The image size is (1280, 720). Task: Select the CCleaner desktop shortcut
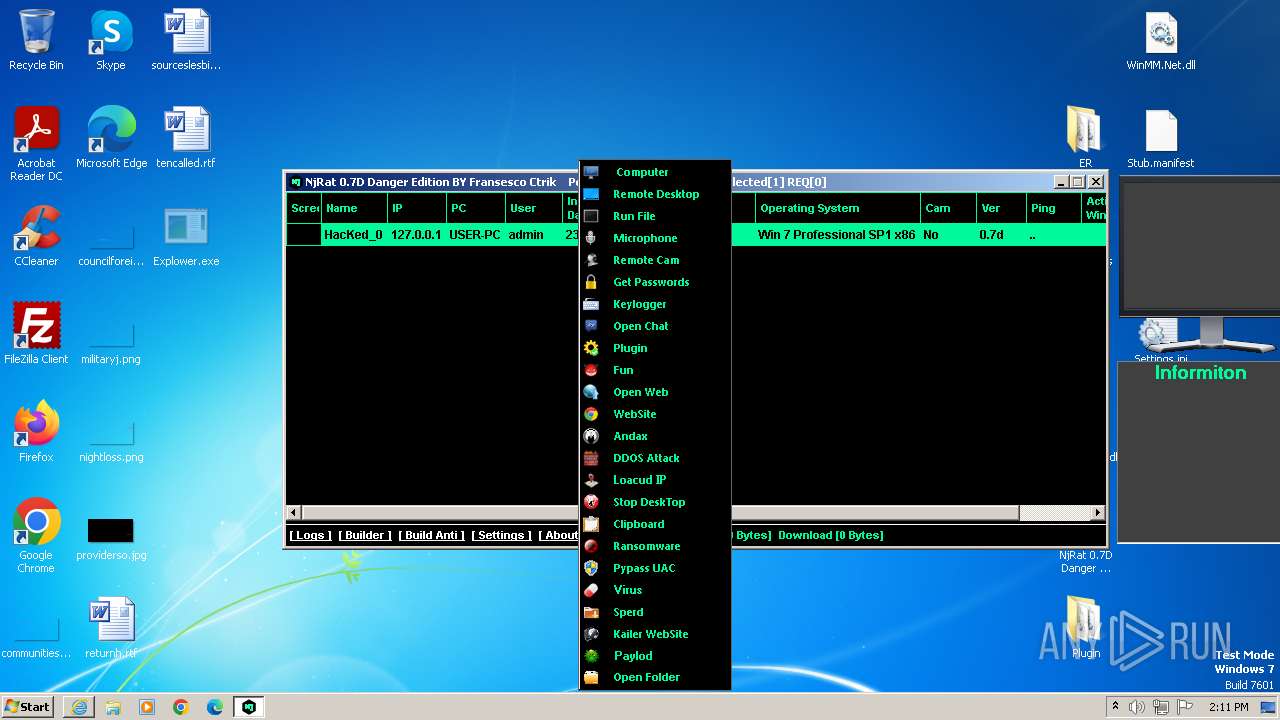point(36,237)
